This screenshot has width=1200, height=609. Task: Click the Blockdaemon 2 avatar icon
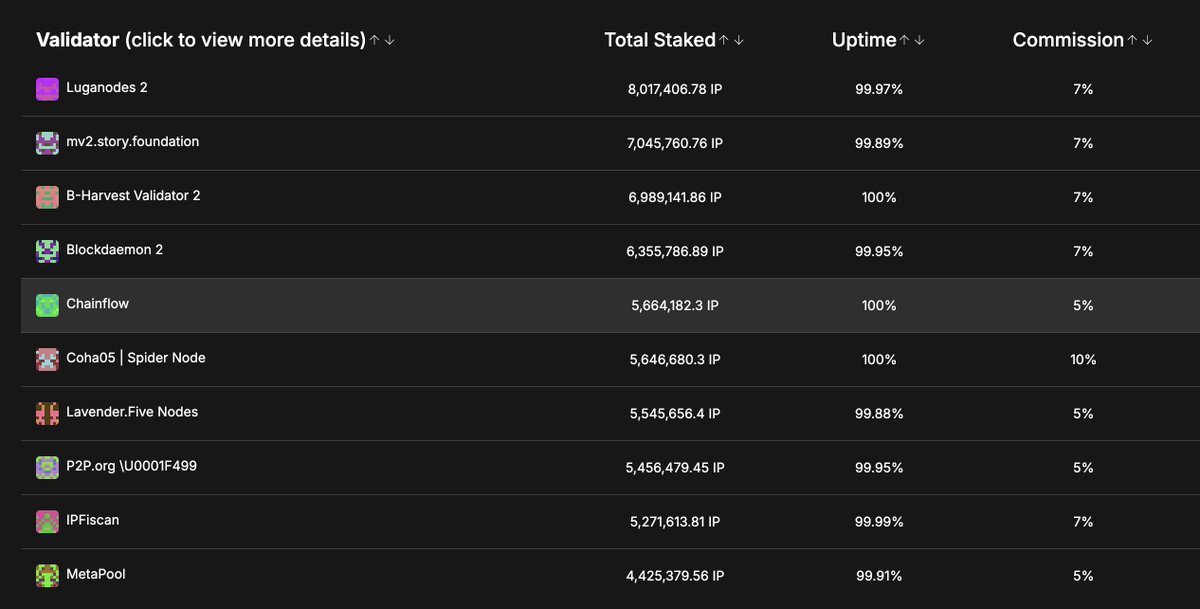pos(47,251)
